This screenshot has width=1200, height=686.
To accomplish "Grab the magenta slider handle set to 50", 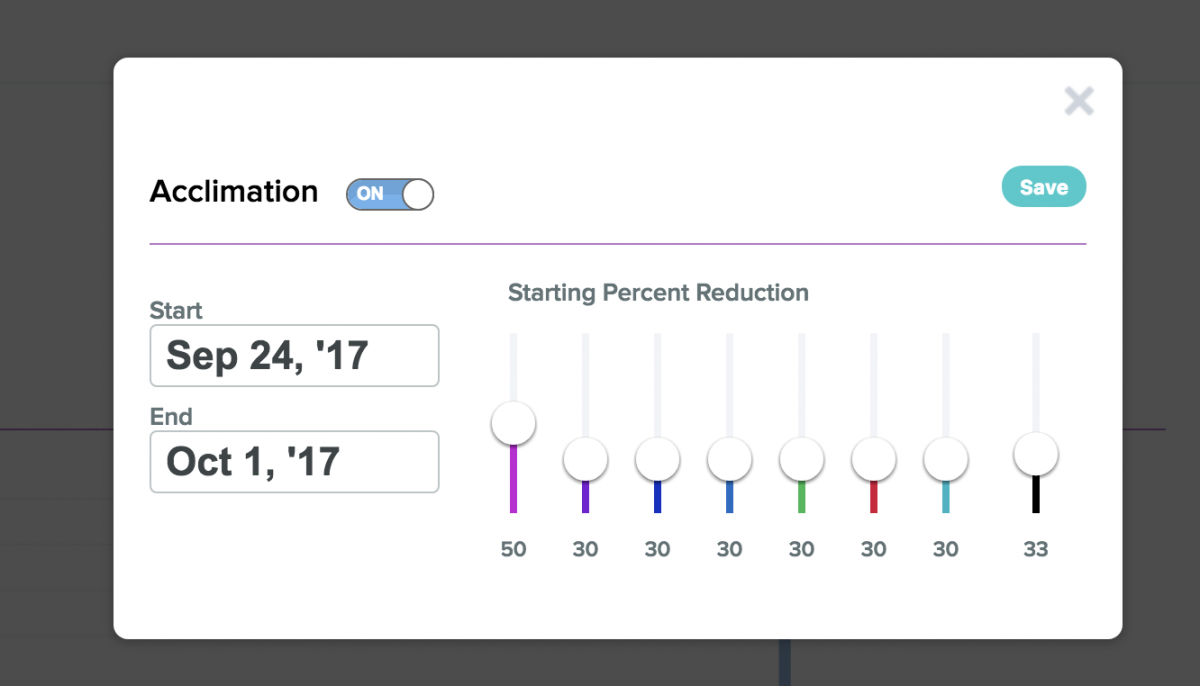I will [x=513, y=423].
